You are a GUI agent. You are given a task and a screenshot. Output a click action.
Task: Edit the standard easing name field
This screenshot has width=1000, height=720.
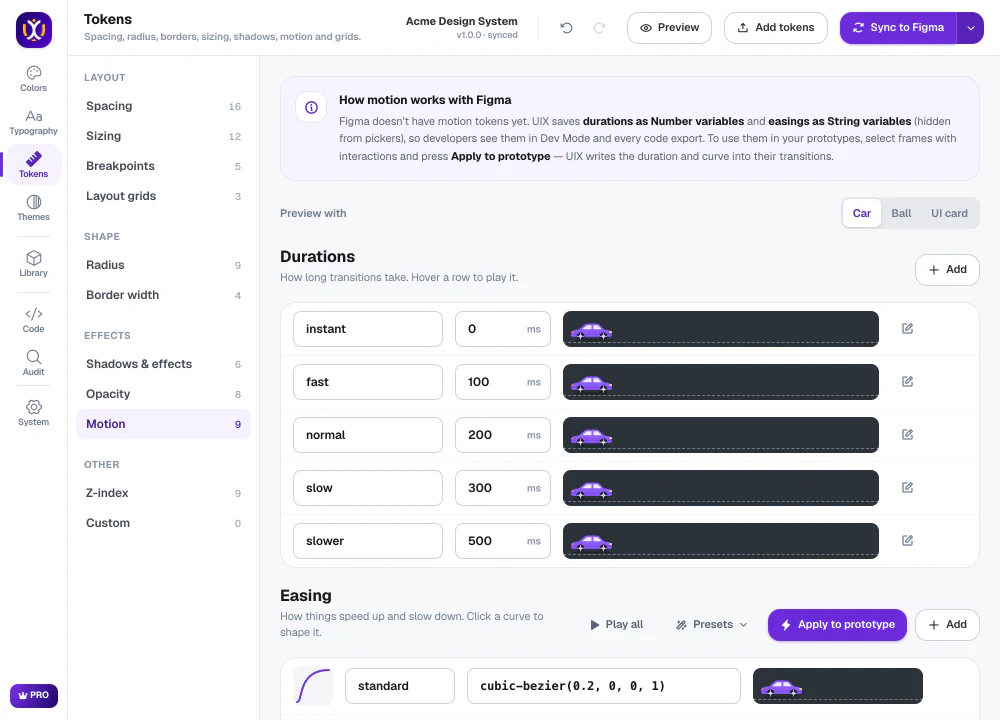pos(400,686)
